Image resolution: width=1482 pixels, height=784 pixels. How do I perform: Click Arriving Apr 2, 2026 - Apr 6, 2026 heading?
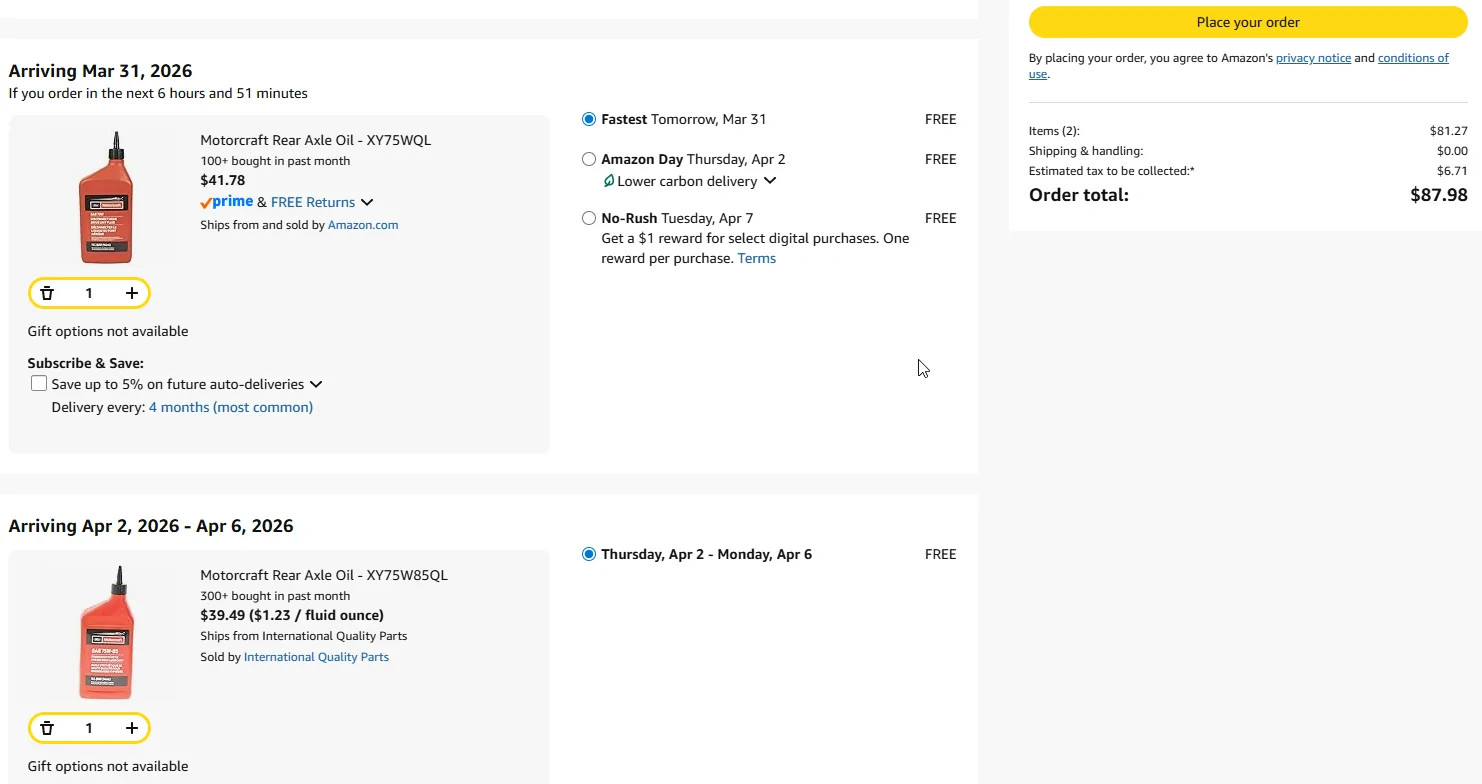[x=151, y=526]
